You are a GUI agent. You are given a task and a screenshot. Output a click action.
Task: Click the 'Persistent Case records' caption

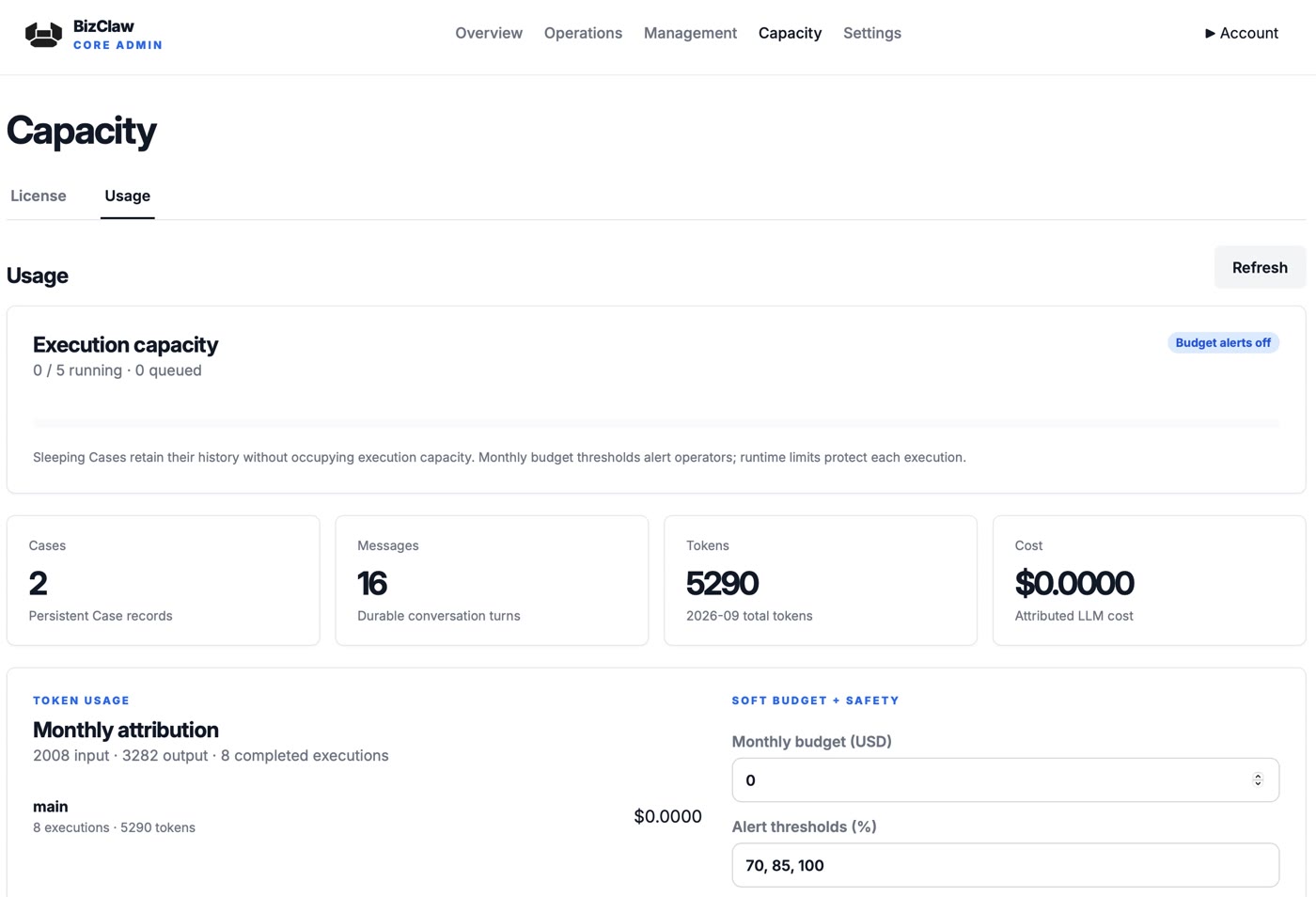(101, 616)
